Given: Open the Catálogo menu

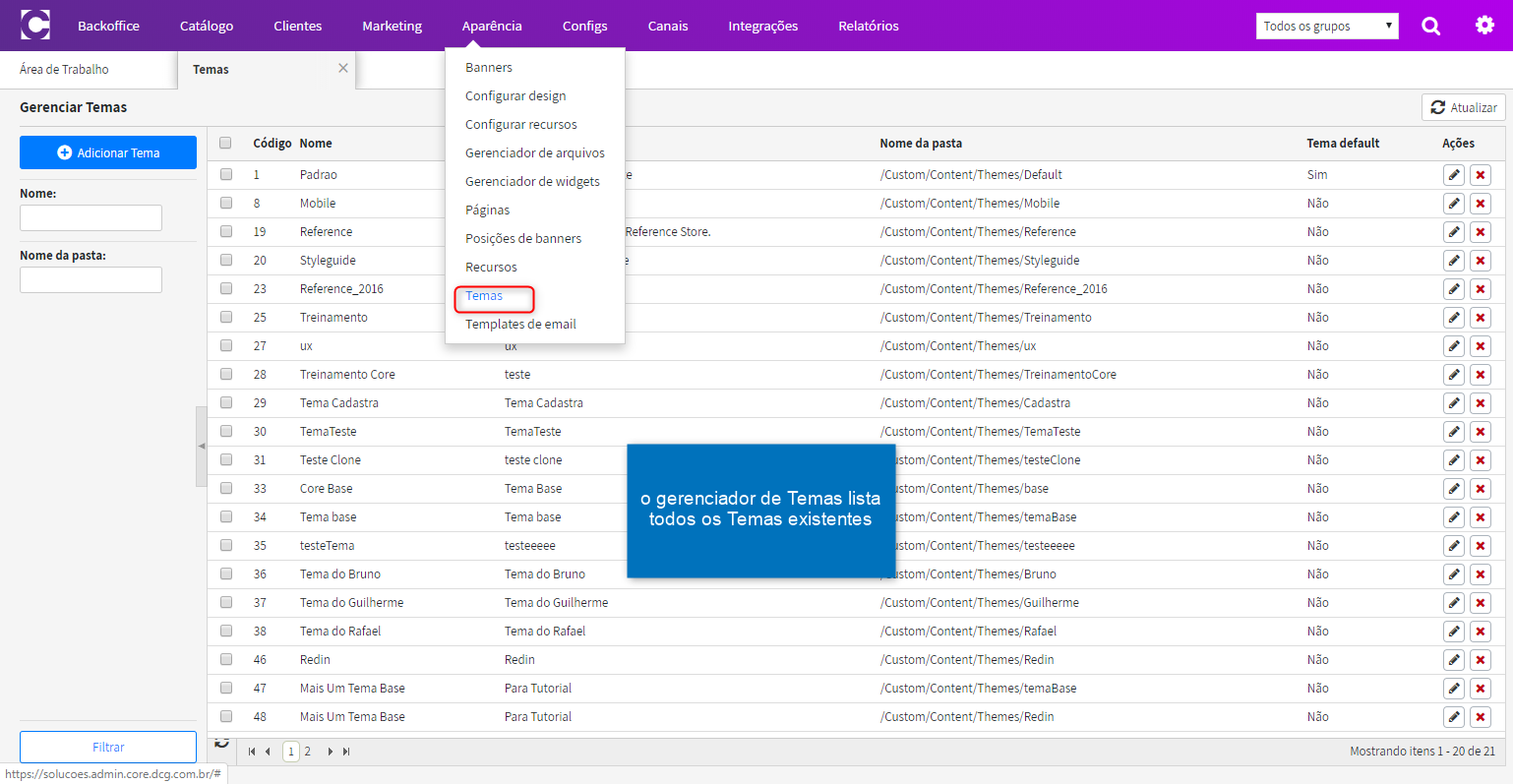Looking at the screenshot, I should click(x=207, y=26).
